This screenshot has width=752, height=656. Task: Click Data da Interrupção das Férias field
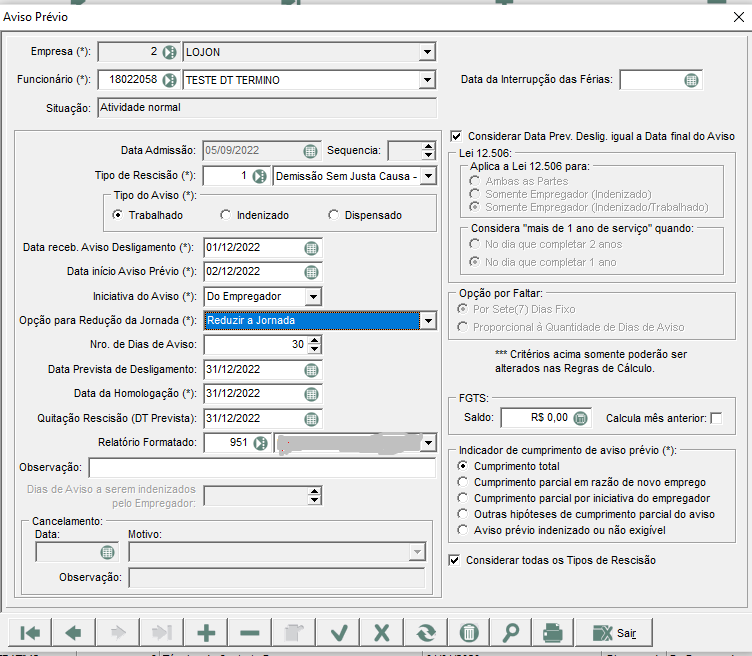pos(652,80)
